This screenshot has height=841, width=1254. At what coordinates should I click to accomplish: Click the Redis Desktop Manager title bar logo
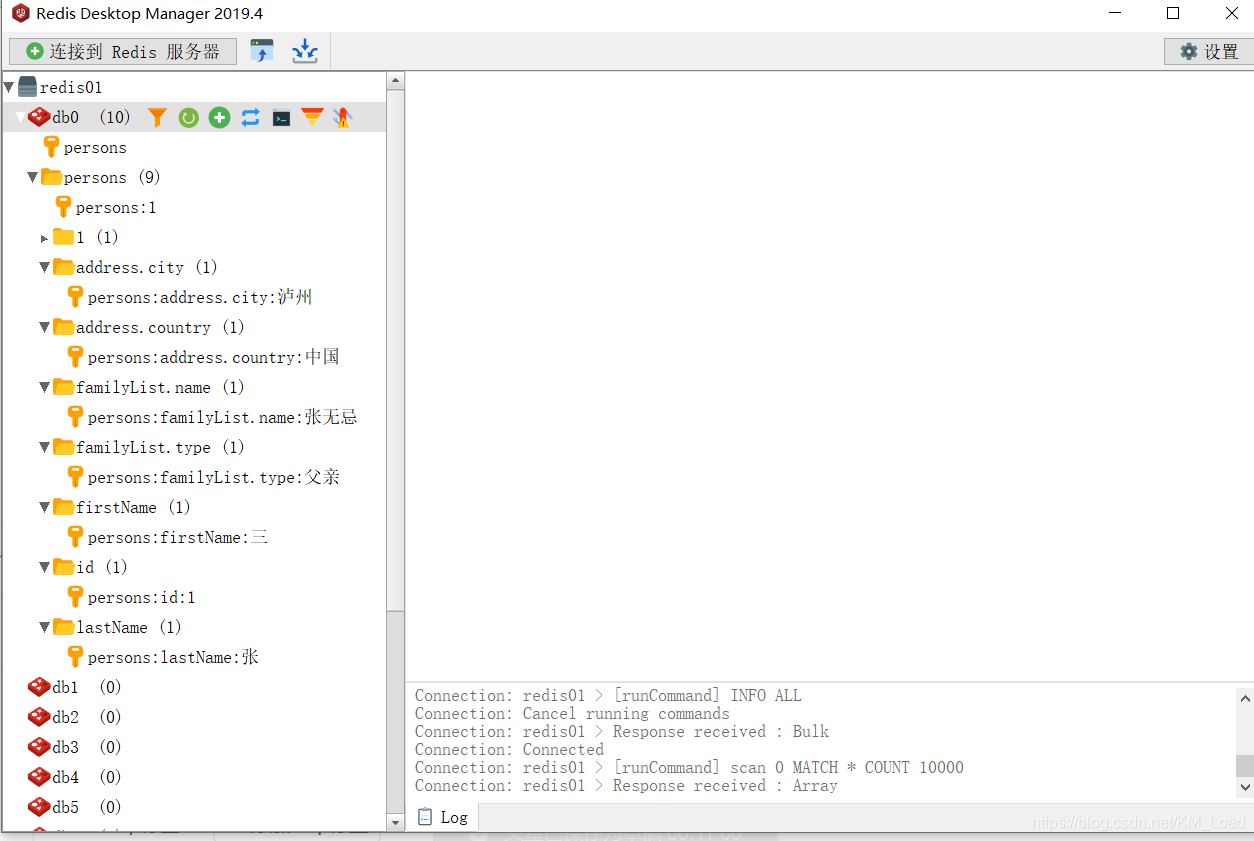[x=20, y=14]
